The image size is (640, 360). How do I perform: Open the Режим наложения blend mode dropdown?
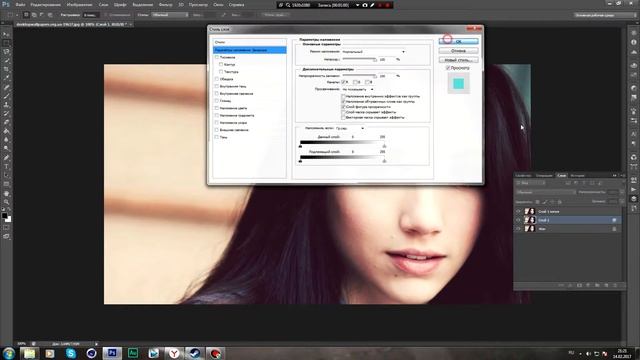373,52
